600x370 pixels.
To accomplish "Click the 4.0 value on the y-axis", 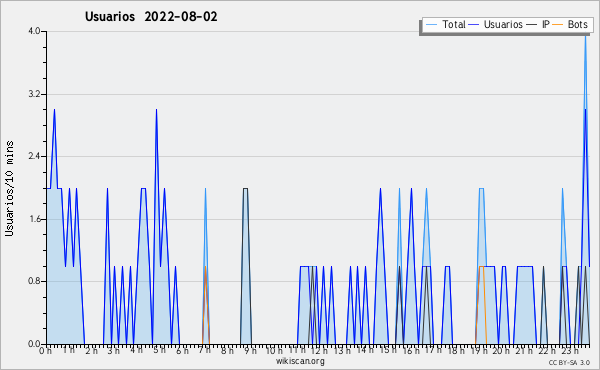I will (x=34, y=31).
